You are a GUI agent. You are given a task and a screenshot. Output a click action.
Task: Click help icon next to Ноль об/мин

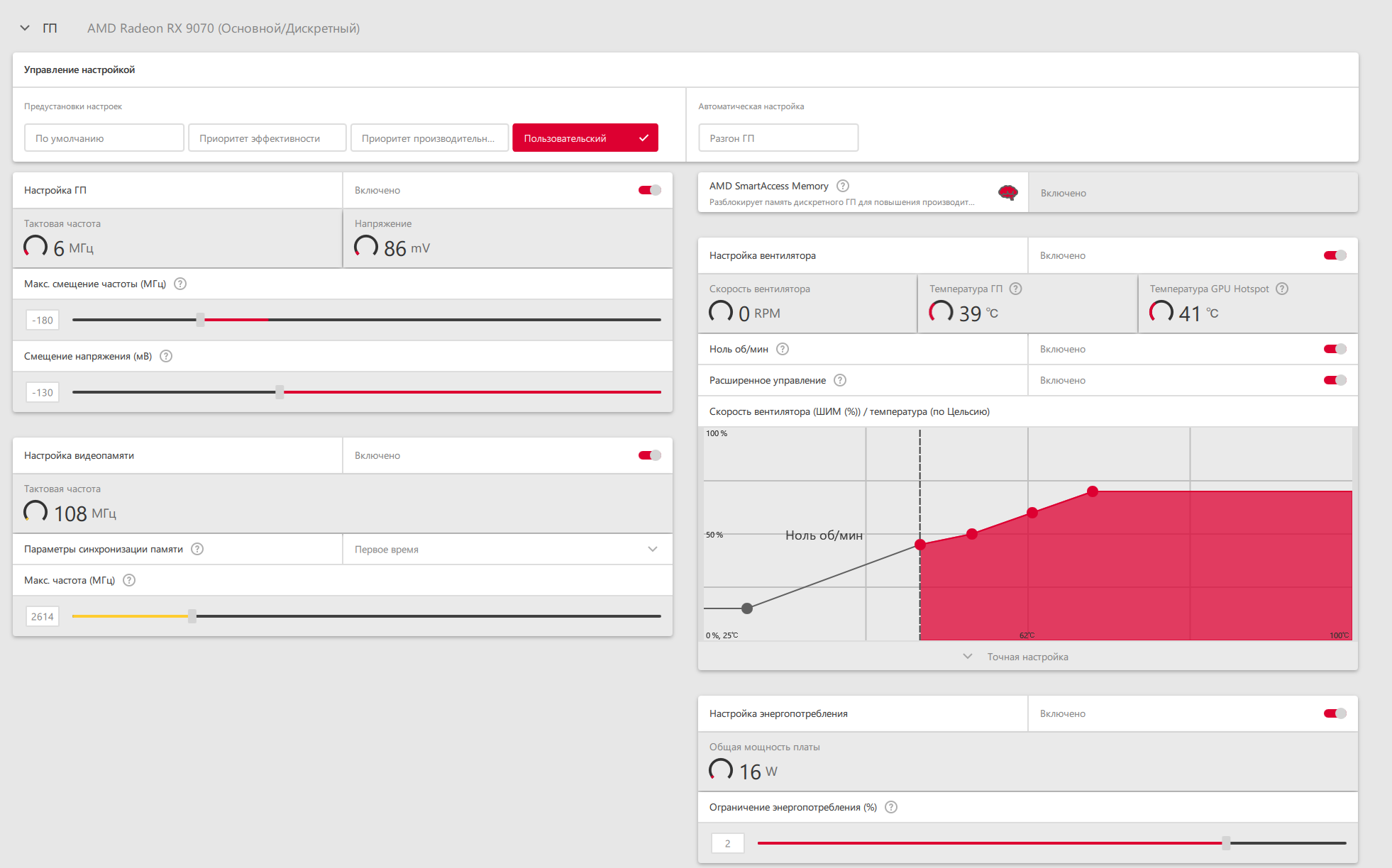pos(783,349)
